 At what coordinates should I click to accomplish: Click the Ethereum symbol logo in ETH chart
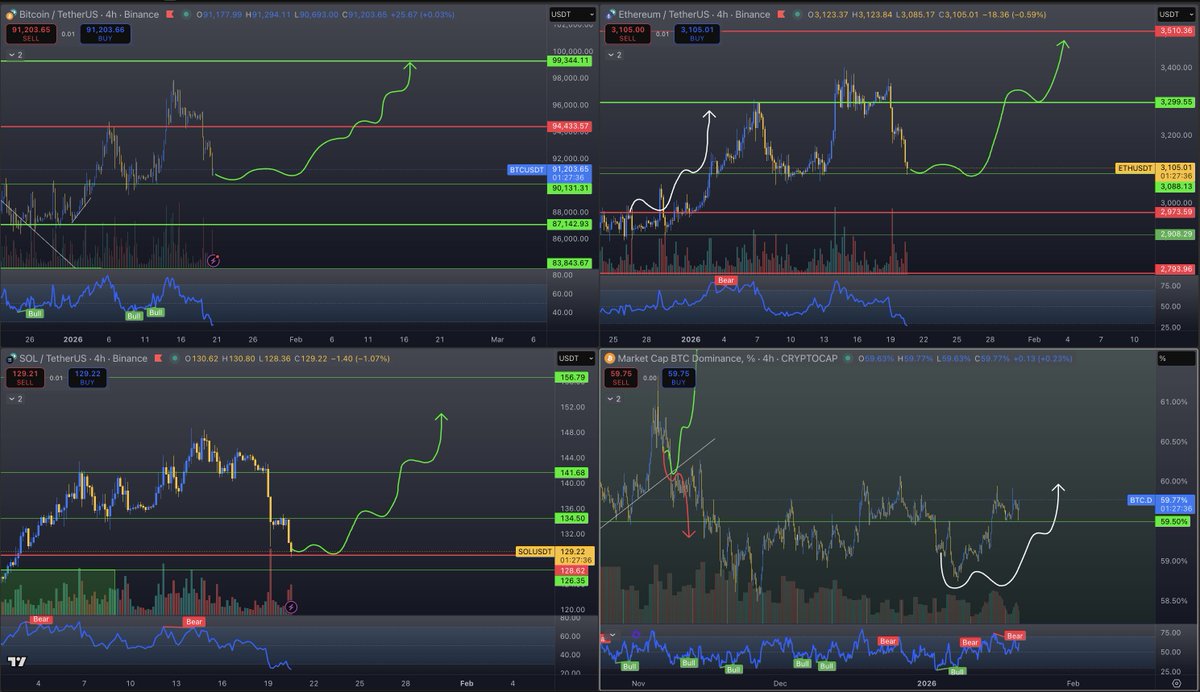tap(611, 15)
